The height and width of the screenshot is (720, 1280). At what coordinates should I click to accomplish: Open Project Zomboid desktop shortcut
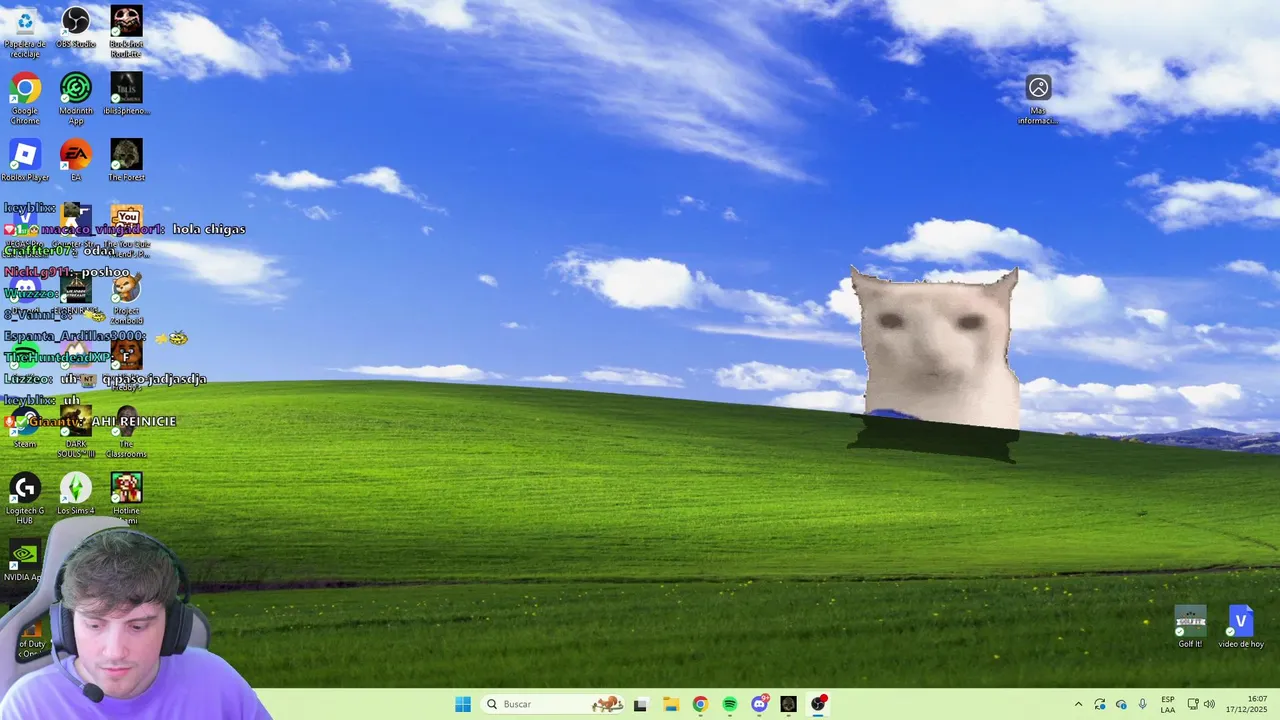[126, 299]
